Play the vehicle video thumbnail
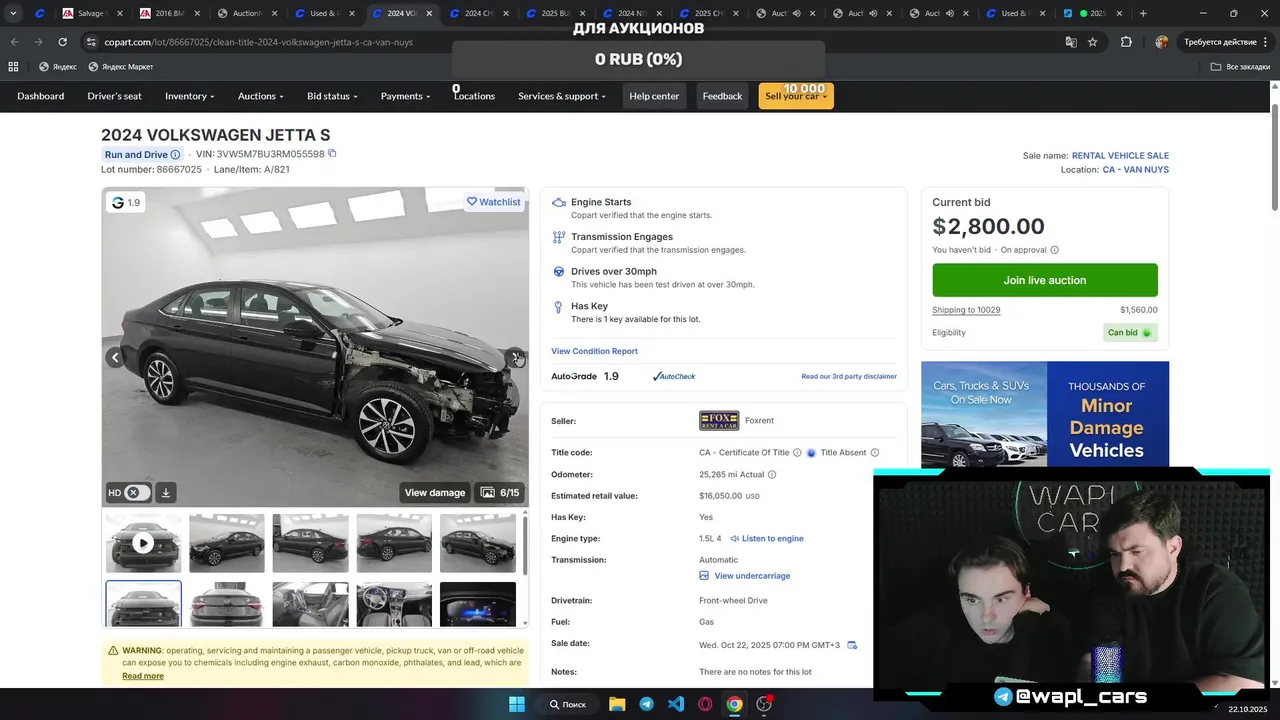The height and width of the screenshot is (720, 1280). pos(143,543)
